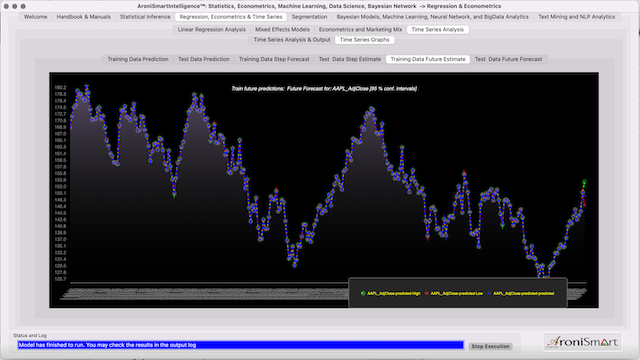Switch to Text Mining and NLP Analytics
This screenshot has width=640, height=360.
coord(576,17)
